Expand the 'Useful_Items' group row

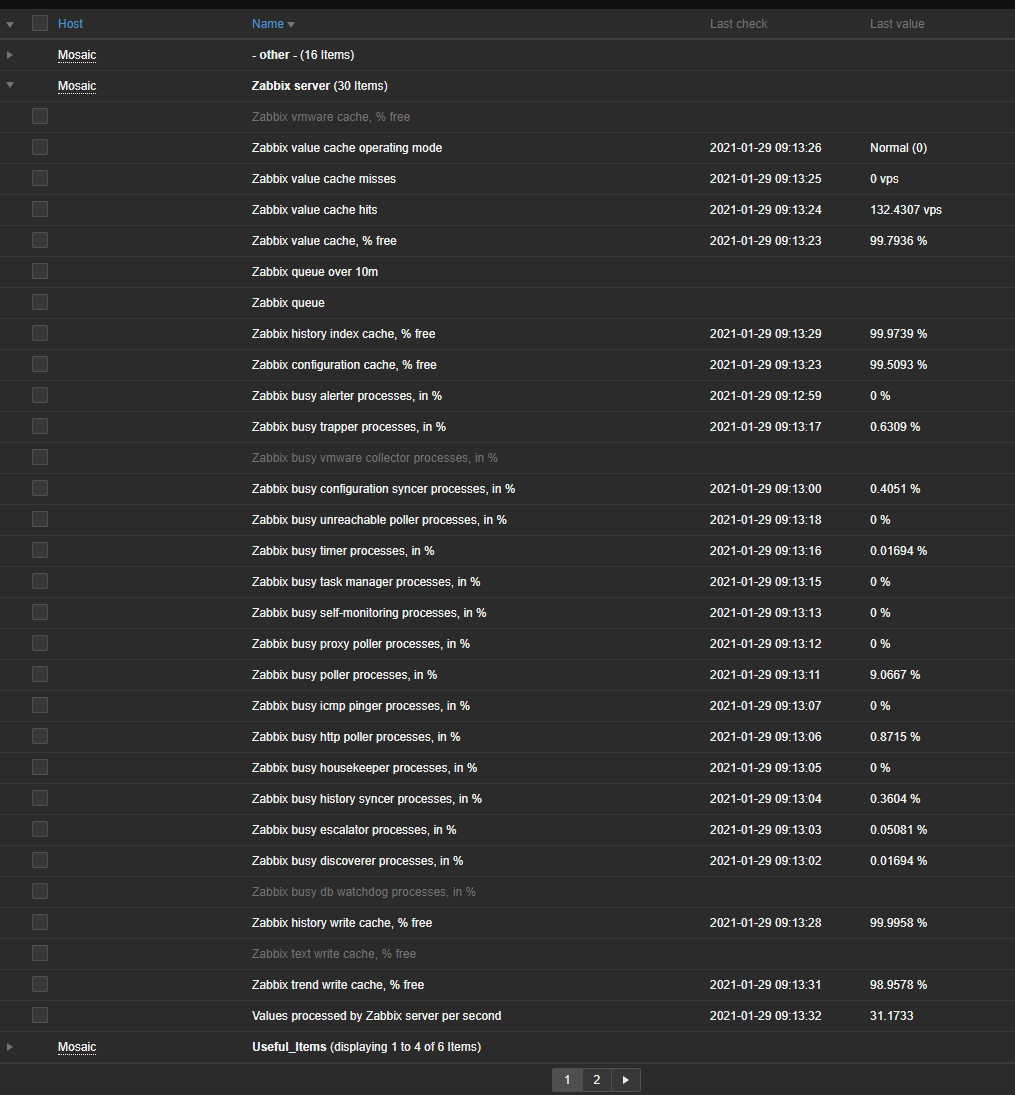point(9,1046)
